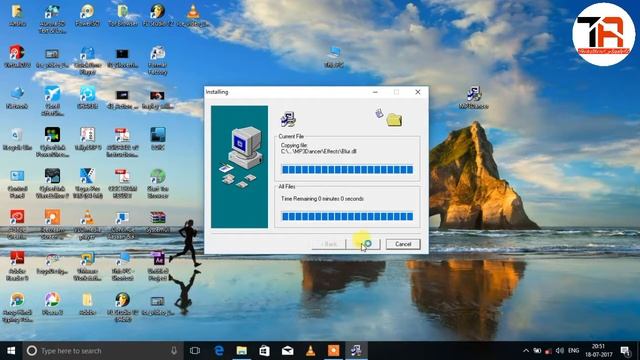Image resolution: width=640 pixels, height=360 pixels.
Task: Select the Format Factory desktop shortcut
Action: (x=158, y=60)
